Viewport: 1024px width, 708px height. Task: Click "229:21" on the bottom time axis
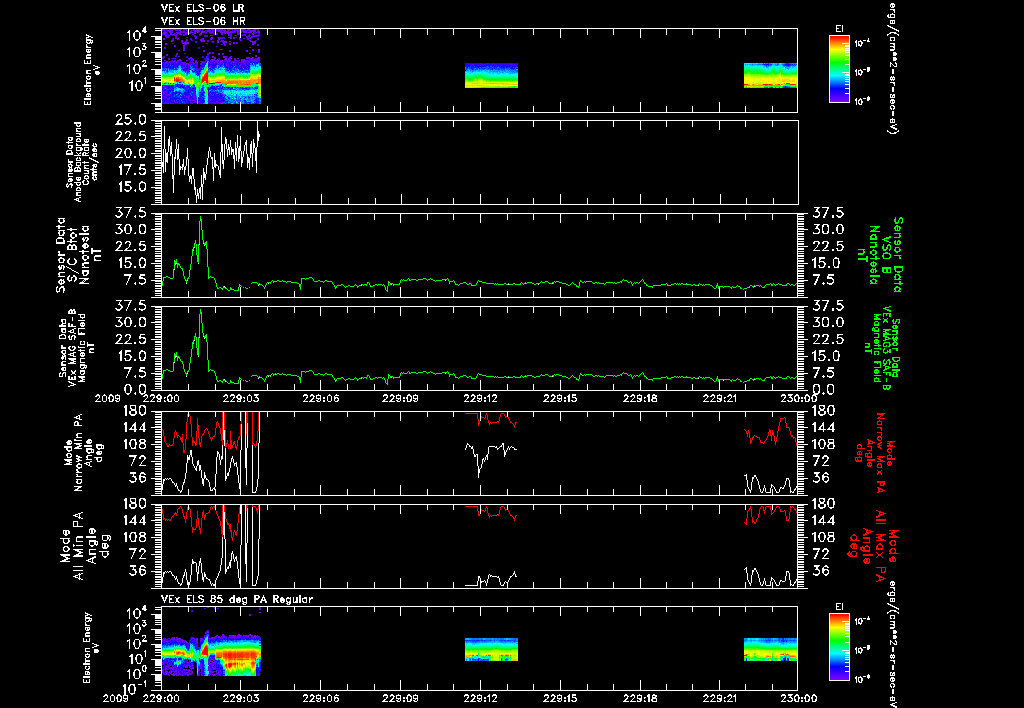pyautogui.click(x=720, y=698)
